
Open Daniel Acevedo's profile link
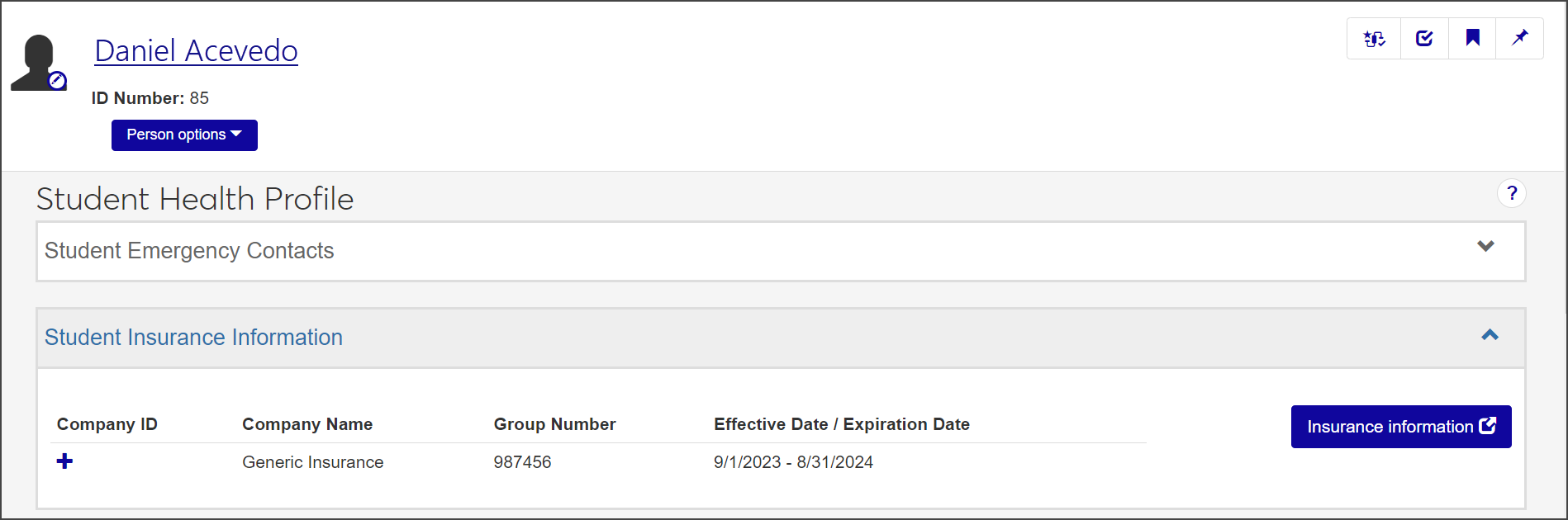(196, 51)
